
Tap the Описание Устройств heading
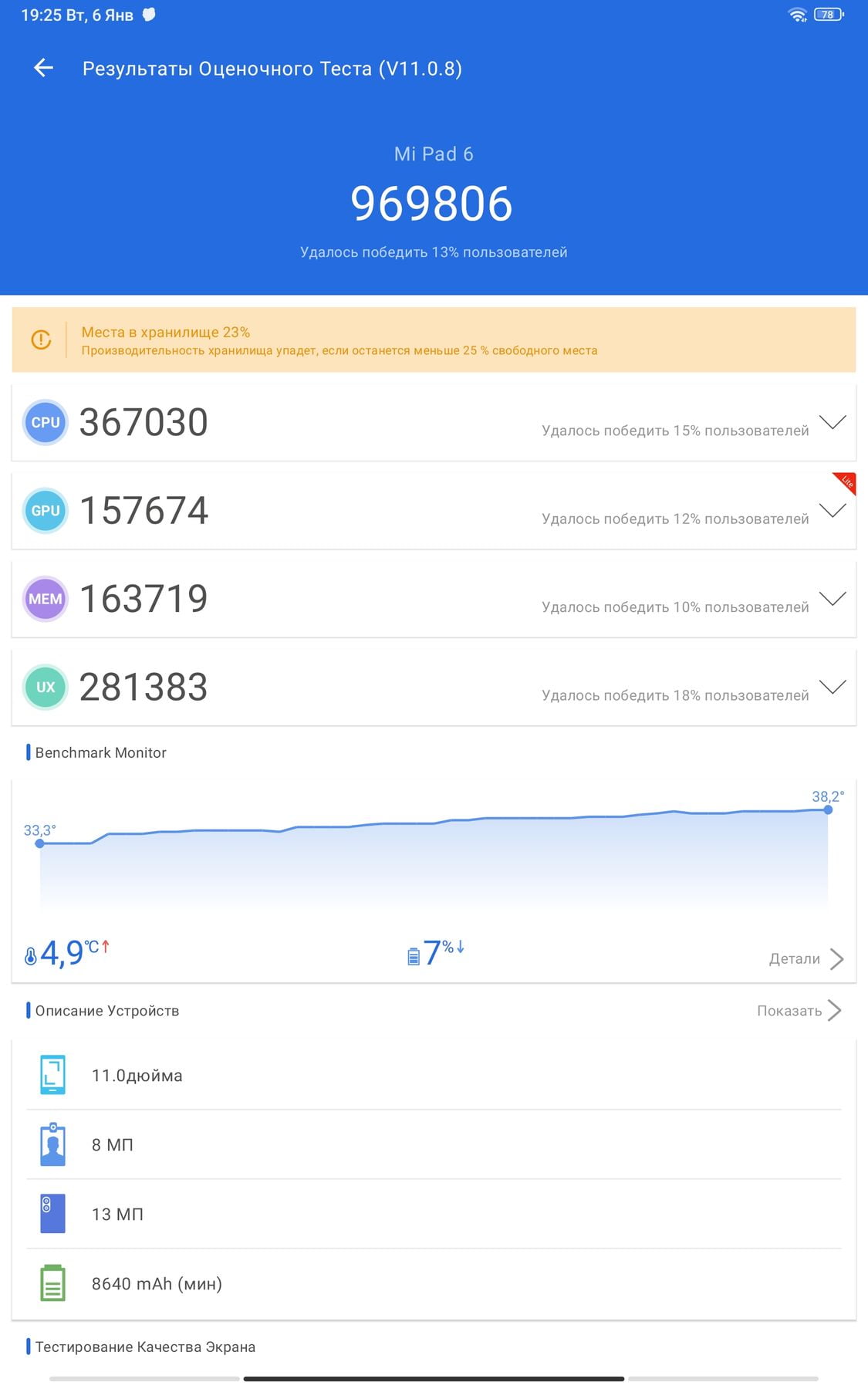point(106,1011)
